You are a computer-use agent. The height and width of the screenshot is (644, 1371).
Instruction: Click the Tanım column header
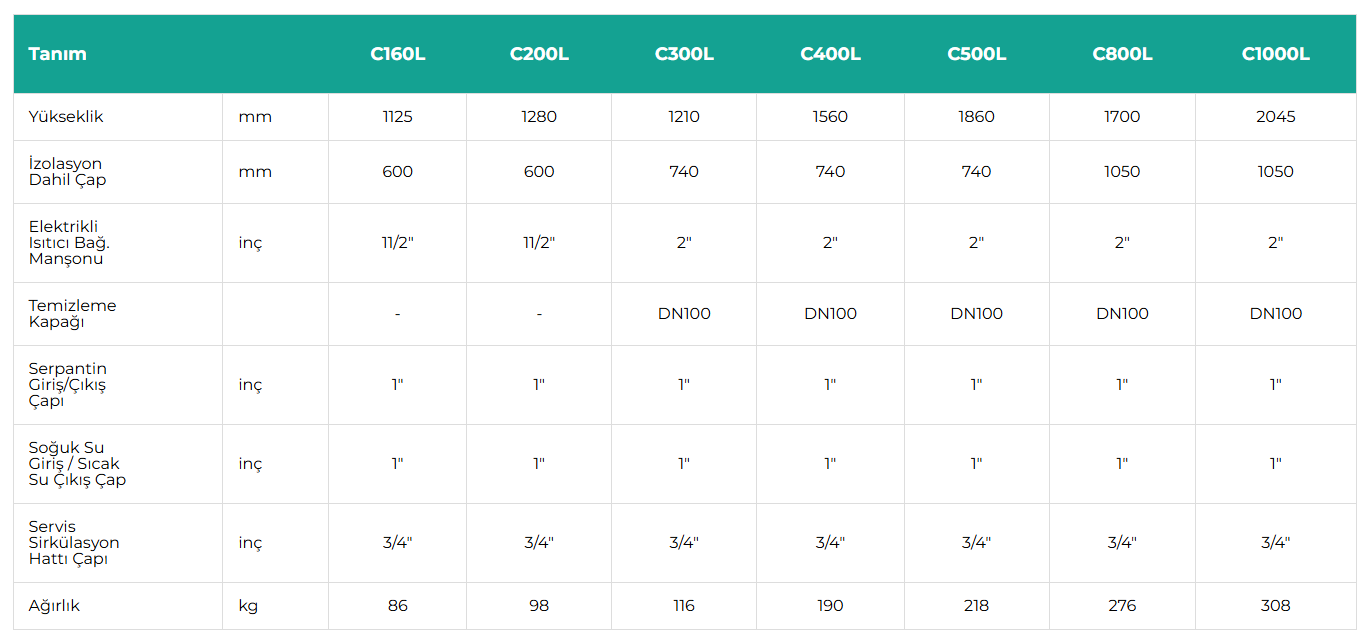57,54
